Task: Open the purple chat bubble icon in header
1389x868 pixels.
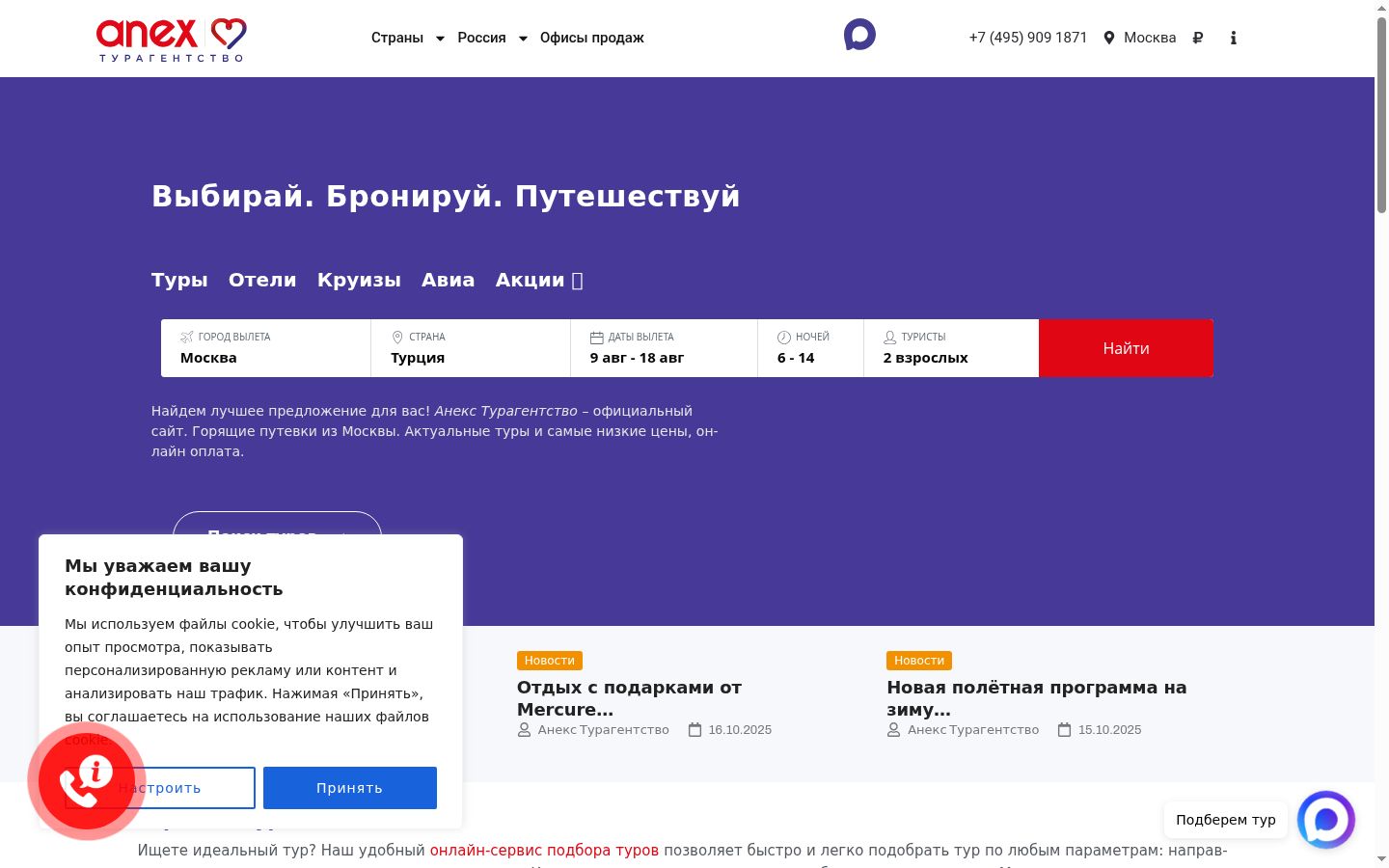Action: [859, 35]
